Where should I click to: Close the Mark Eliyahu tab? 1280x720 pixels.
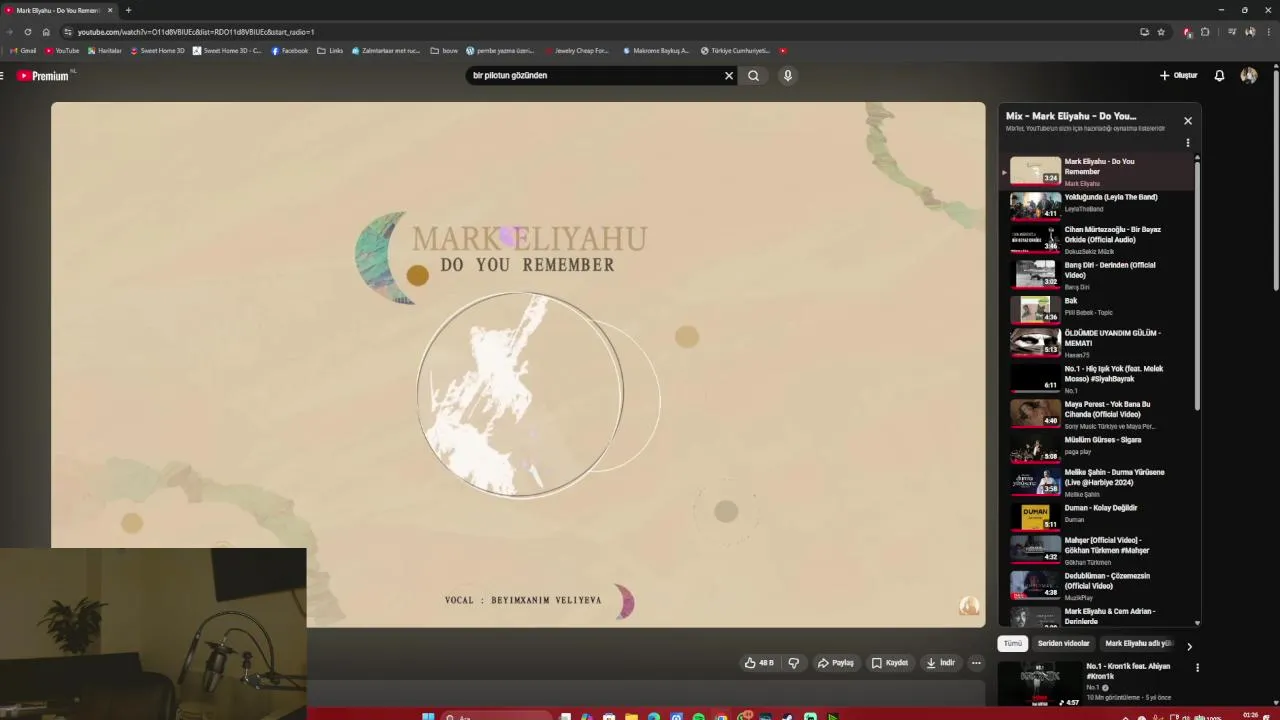tap(110, 10)
